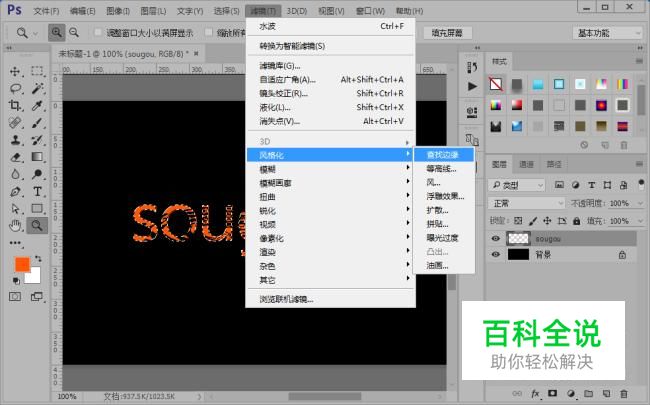The width and height of the screenshot is (650, 405).
Task: Select the Clone Stamp tool
Action: 15,140
